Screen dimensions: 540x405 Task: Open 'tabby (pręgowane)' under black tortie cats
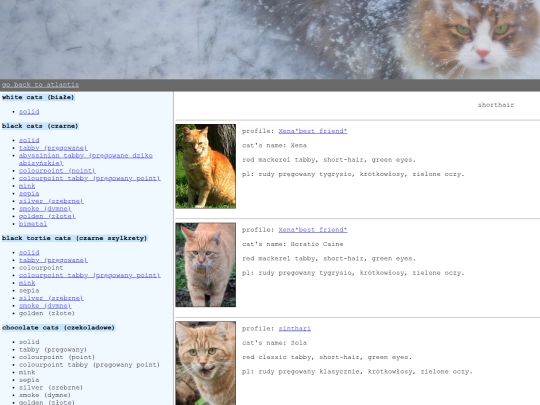click(53, 260)
